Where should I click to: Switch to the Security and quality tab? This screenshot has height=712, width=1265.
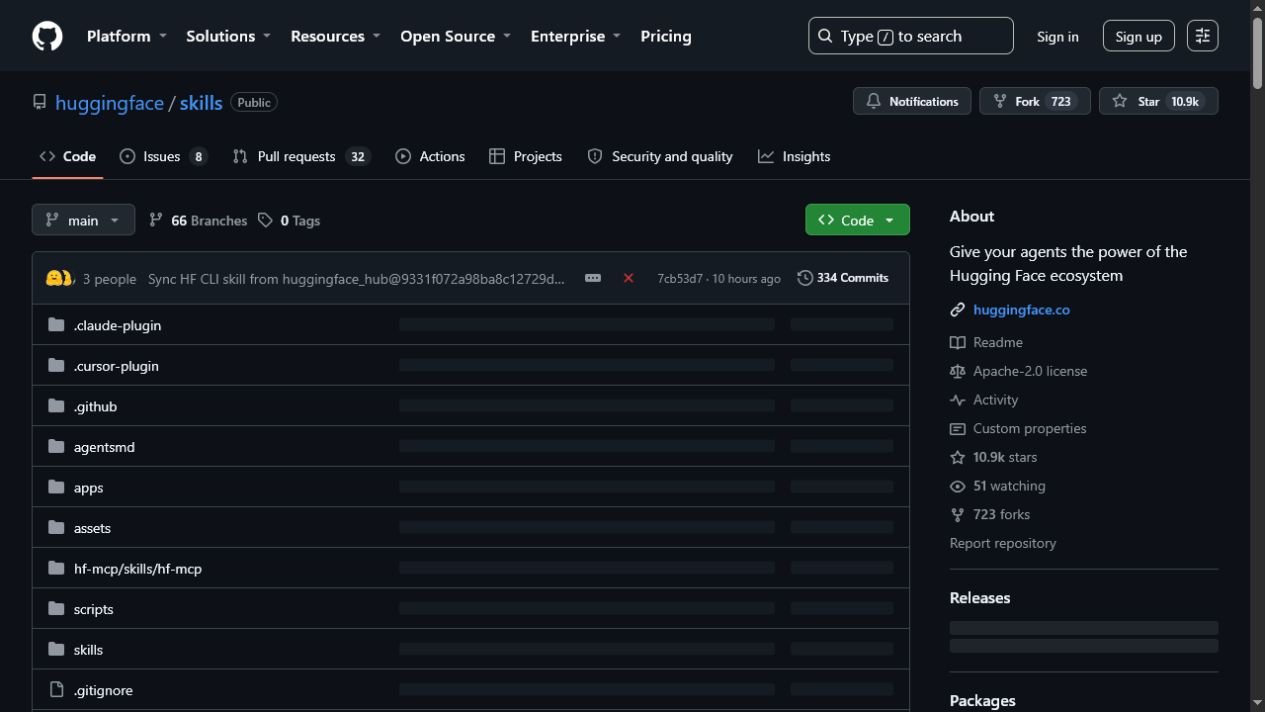660,156
